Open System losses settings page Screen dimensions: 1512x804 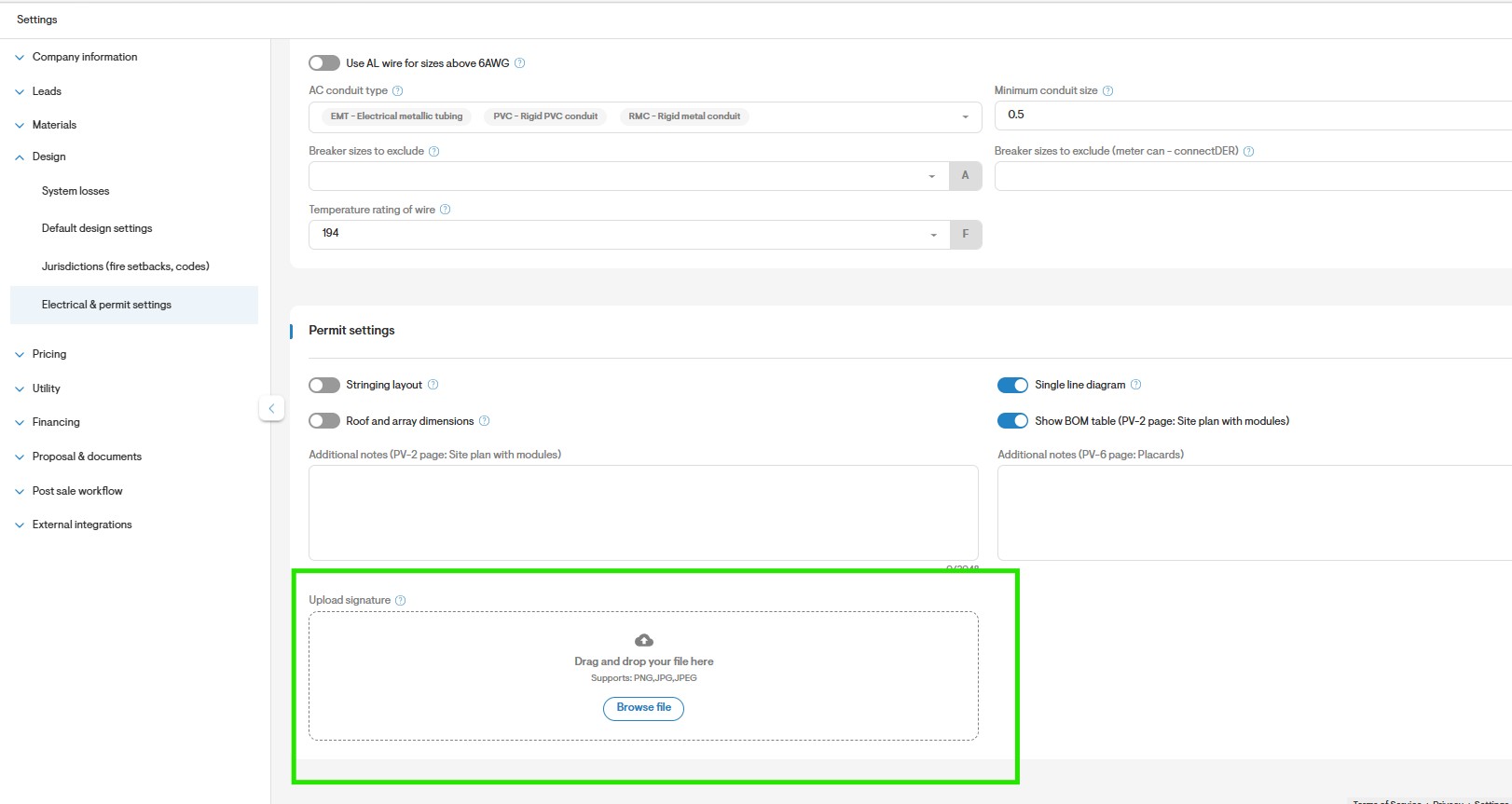[x=76, y=191]
